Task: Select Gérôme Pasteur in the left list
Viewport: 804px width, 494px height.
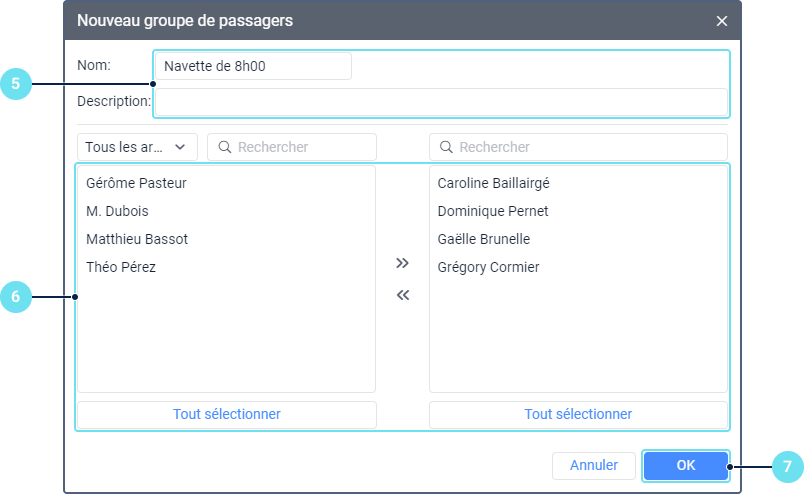Action: 137,183
